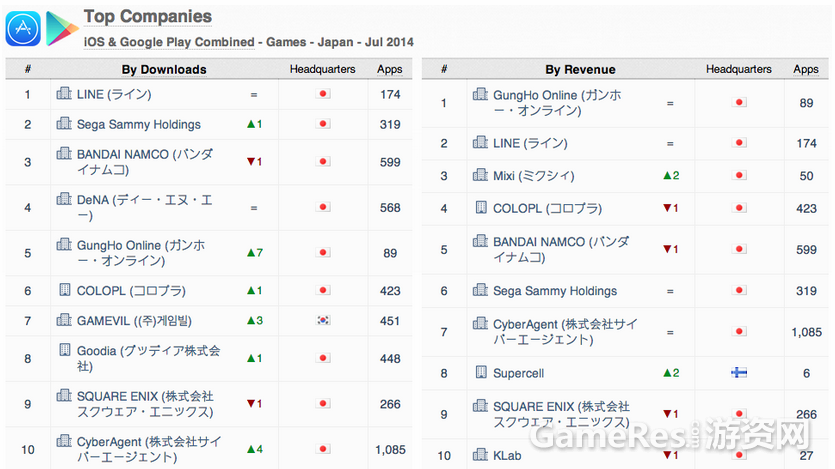This screenshot has width=835, height=469.
Task: Open GungHo Online in Downloads table
Action: tap(141, 253)
